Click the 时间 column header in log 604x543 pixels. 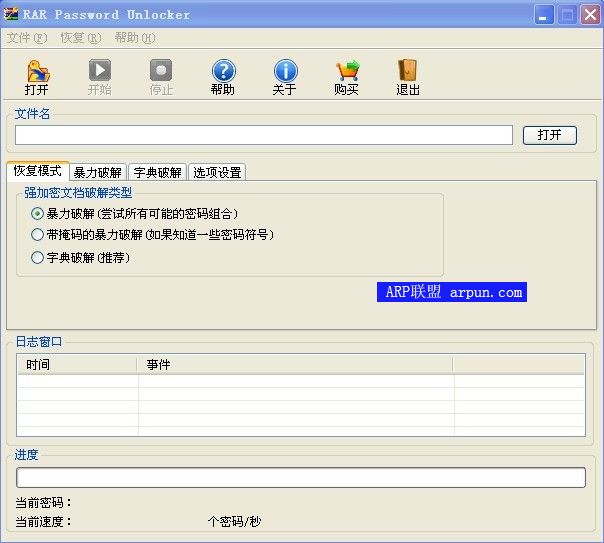coord(77,364)
